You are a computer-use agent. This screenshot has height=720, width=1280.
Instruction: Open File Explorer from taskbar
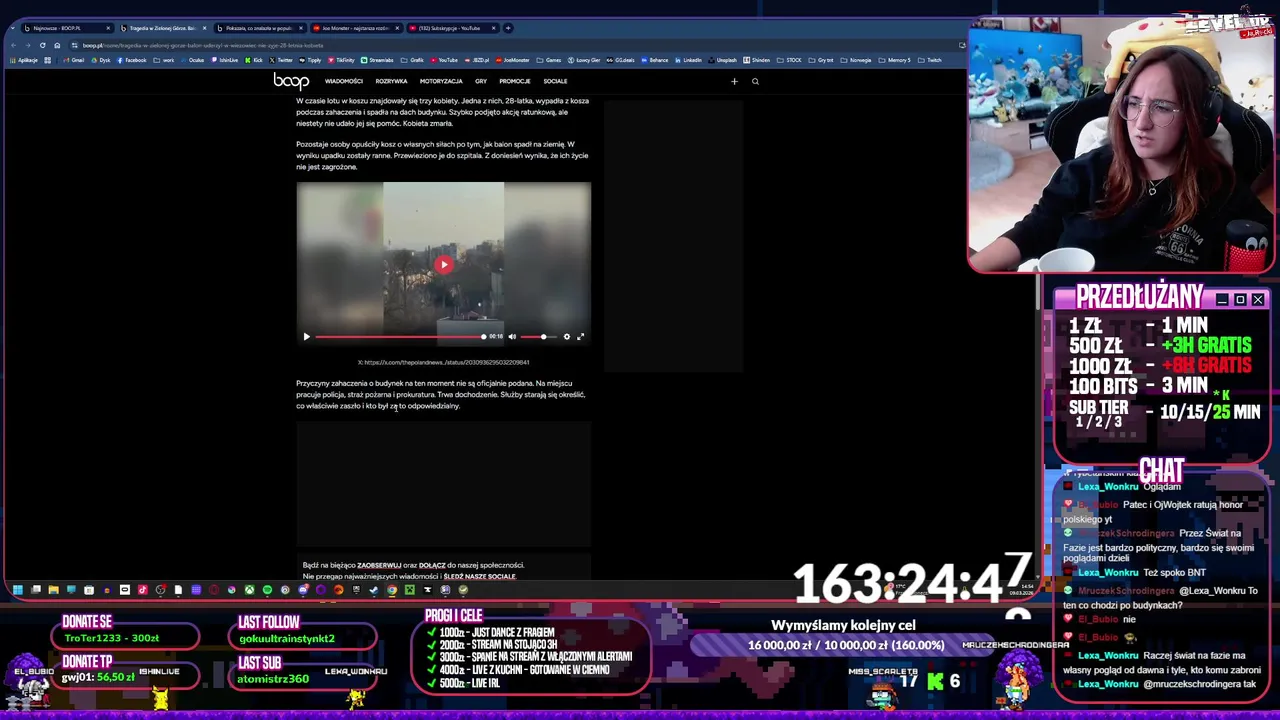53,590
